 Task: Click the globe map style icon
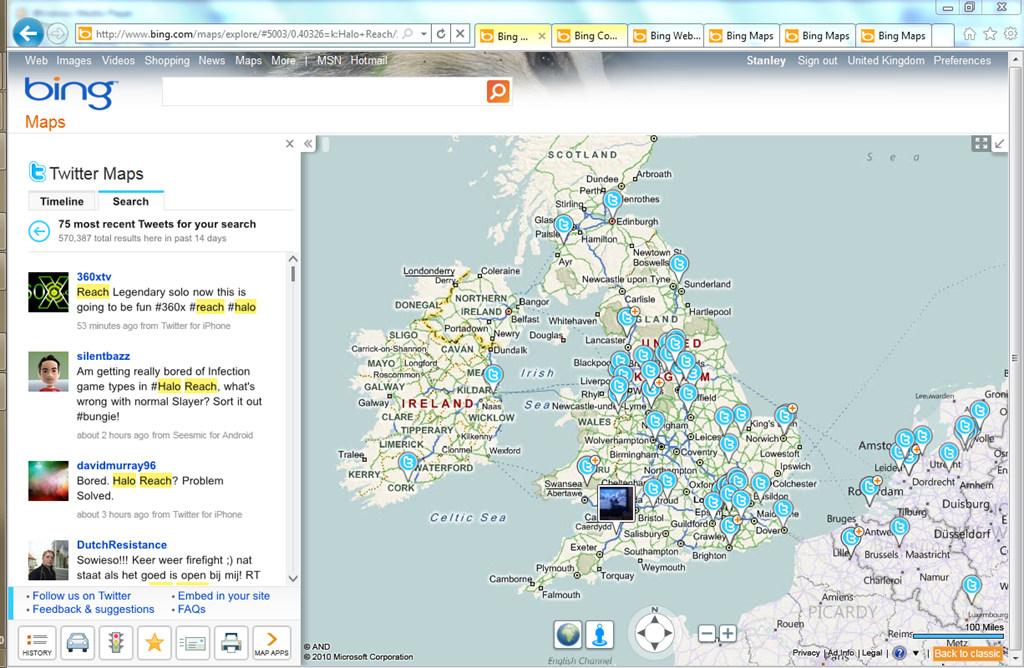point(568,635)
